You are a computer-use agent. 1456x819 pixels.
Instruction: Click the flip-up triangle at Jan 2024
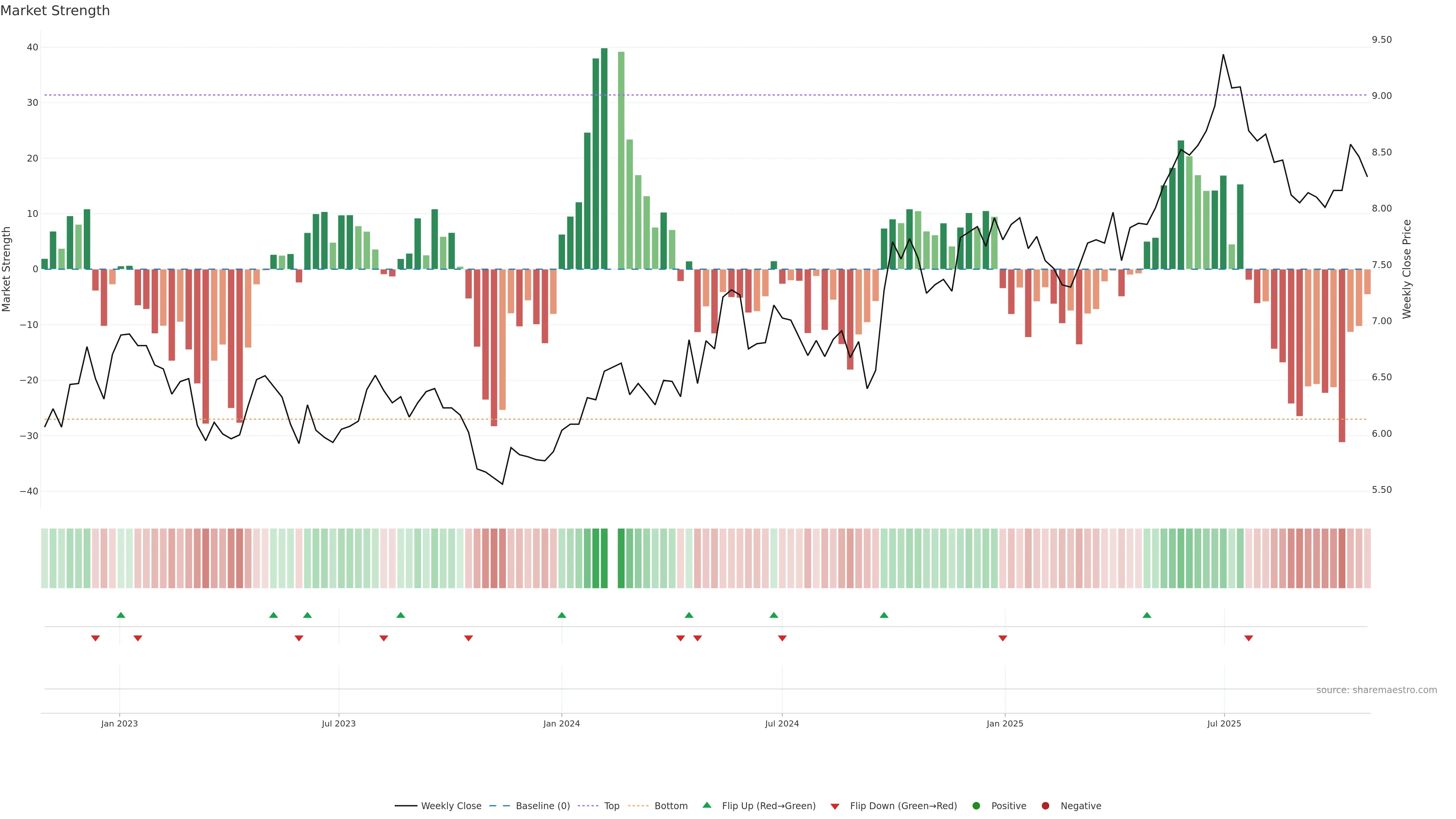[561, 615]
